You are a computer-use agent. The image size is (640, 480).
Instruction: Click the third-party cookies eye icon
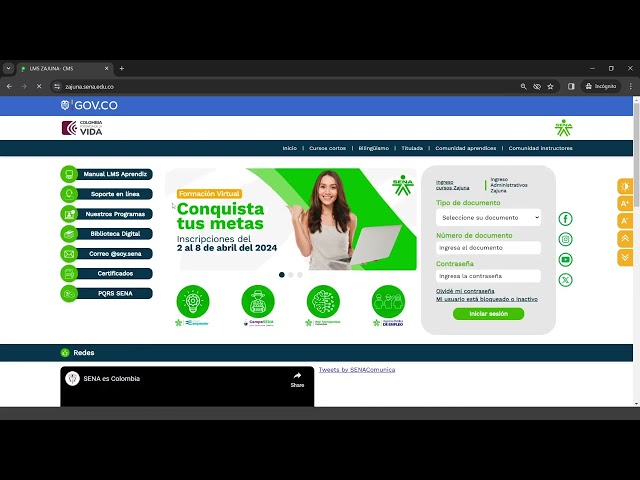point(537,87)
